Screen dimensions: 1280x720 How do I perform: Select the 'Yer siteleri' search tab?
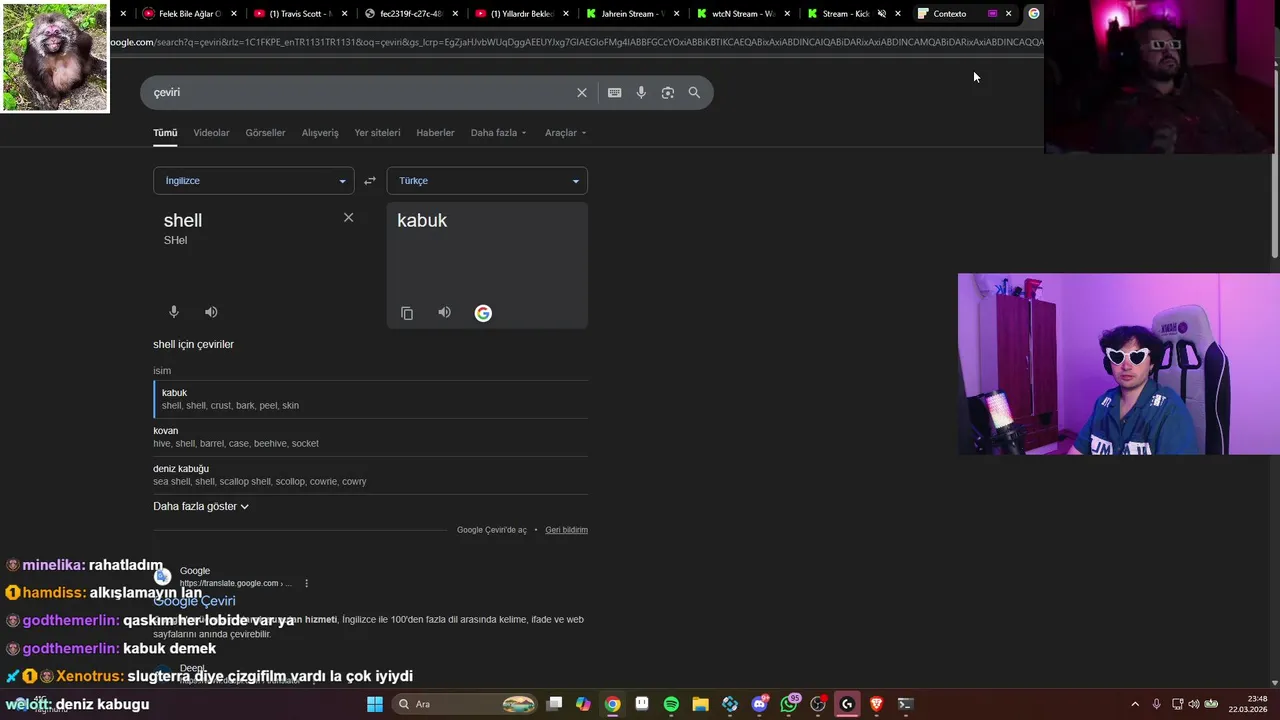[x=377, y=133]
